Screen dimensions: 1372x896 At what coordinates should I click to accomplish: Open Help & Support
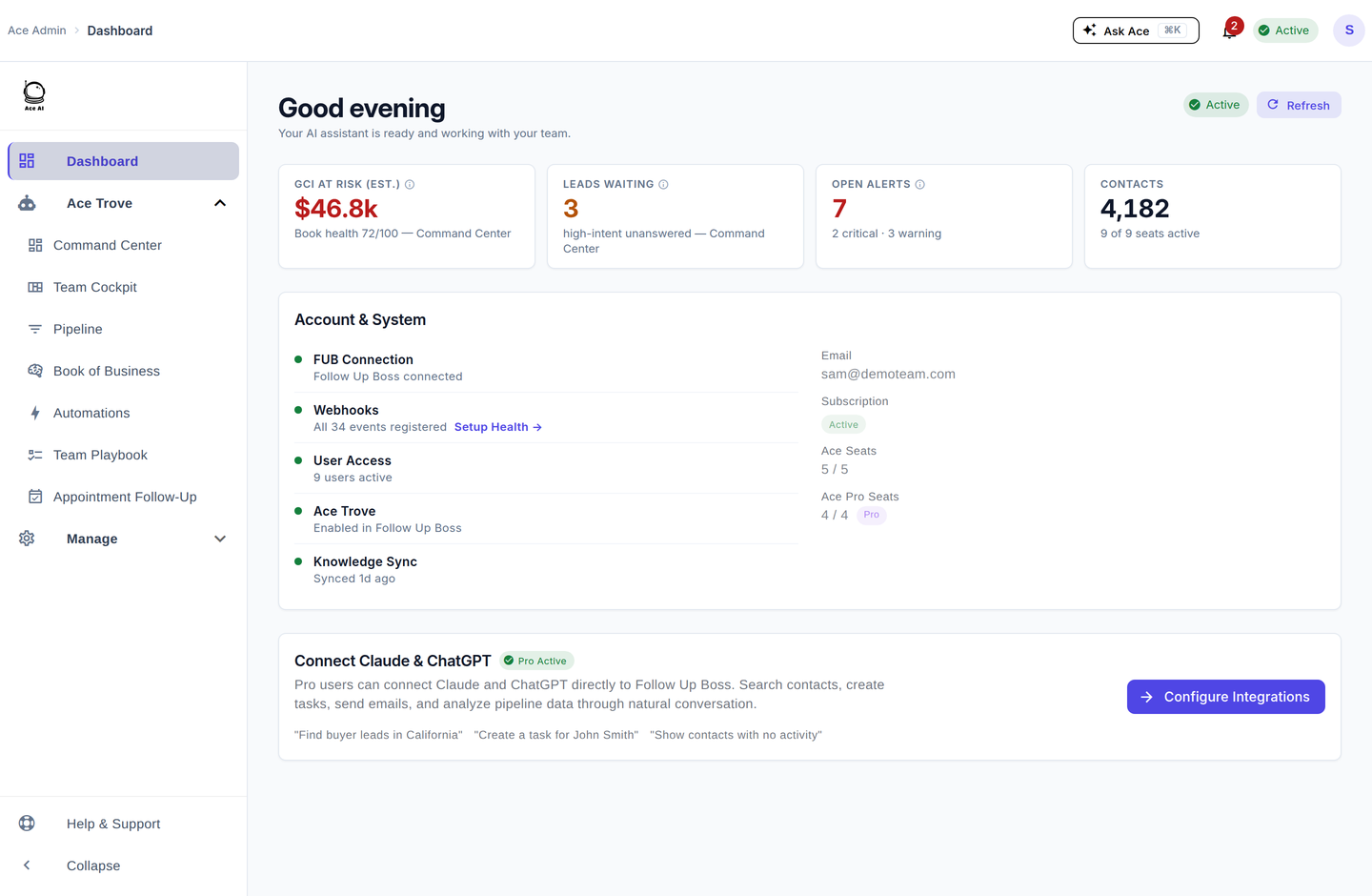(x=124, y=824)
